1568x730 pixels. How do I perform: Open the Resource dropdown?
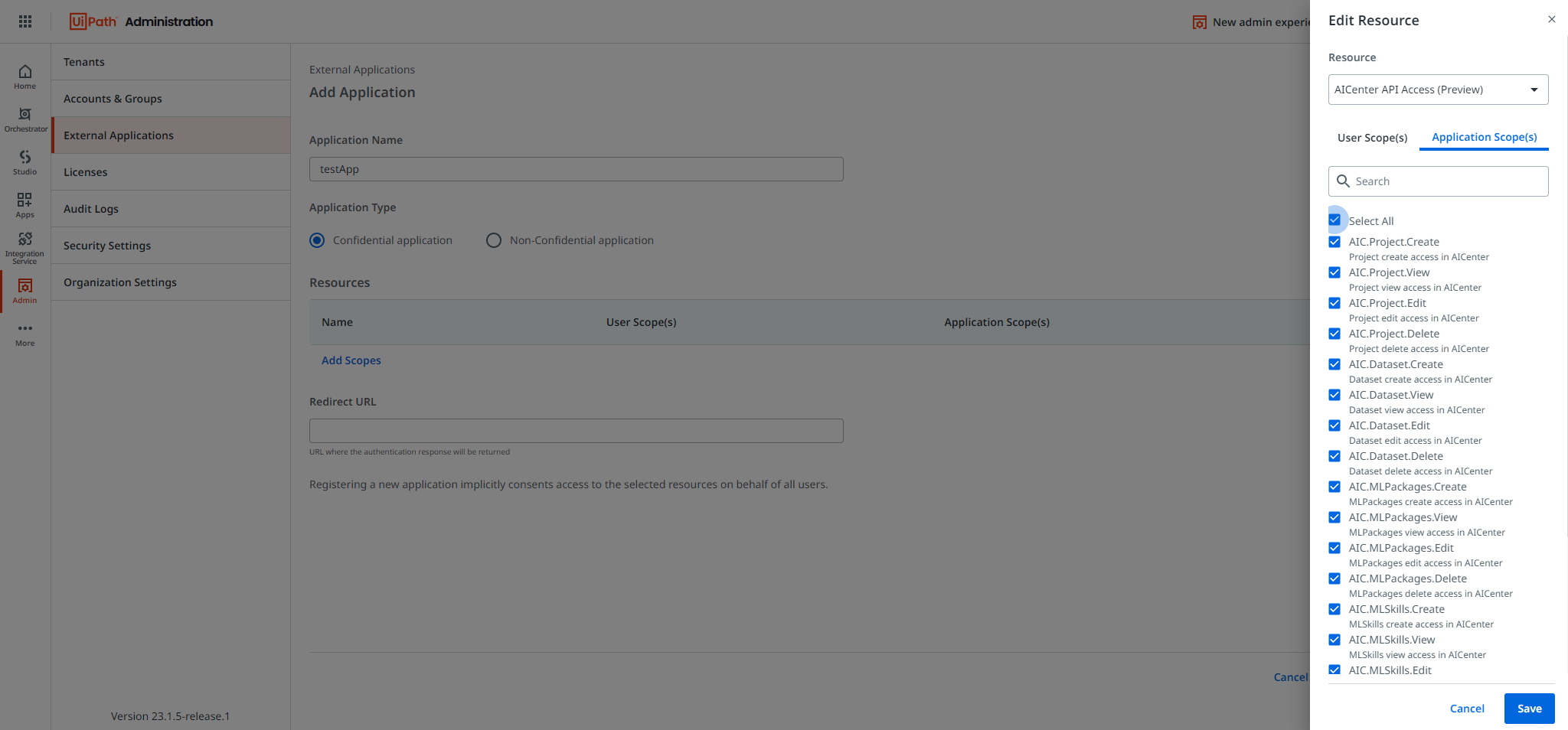(x=1438, y=90)
